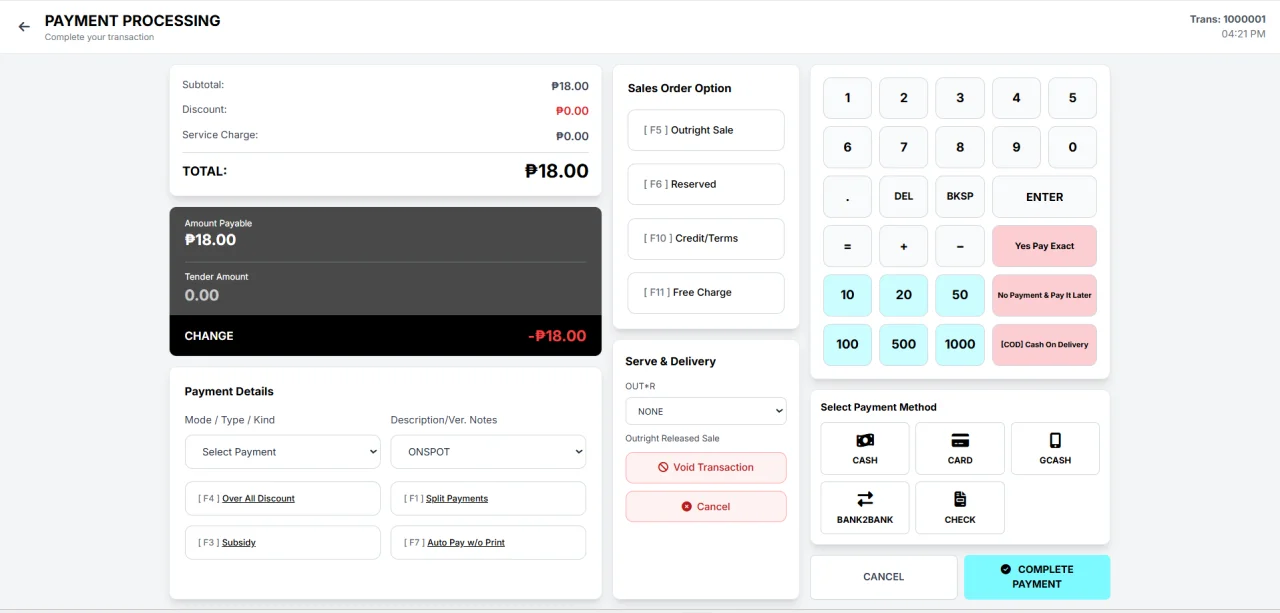The image size is (1280, 613).
Task: Click the BKSP keypad key
Action: (960, 197)
